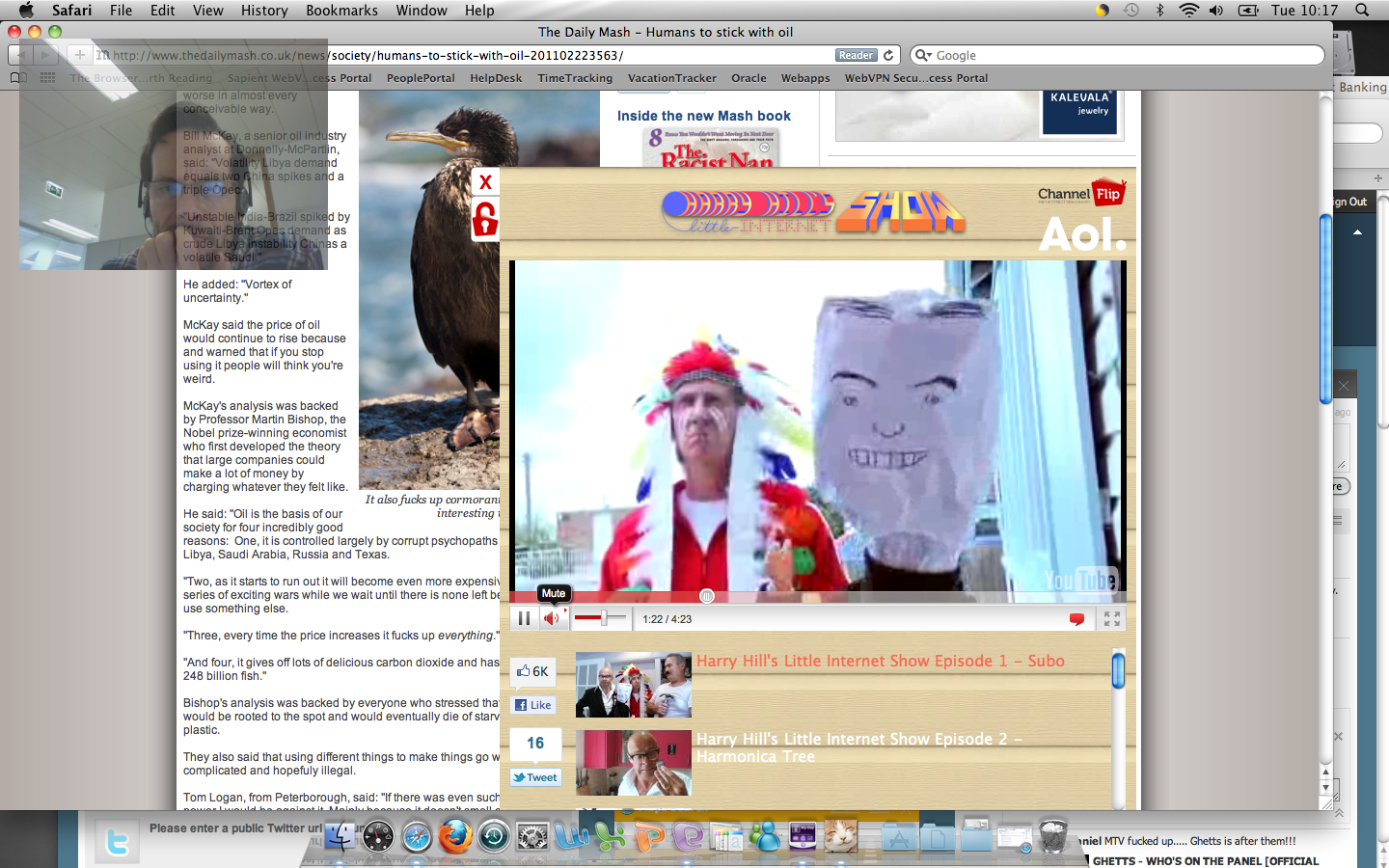This screenshot has height=868, width=1389.
Task: Open Episode 2 Harmonica Tree video link
Action: tap(858, 747)
